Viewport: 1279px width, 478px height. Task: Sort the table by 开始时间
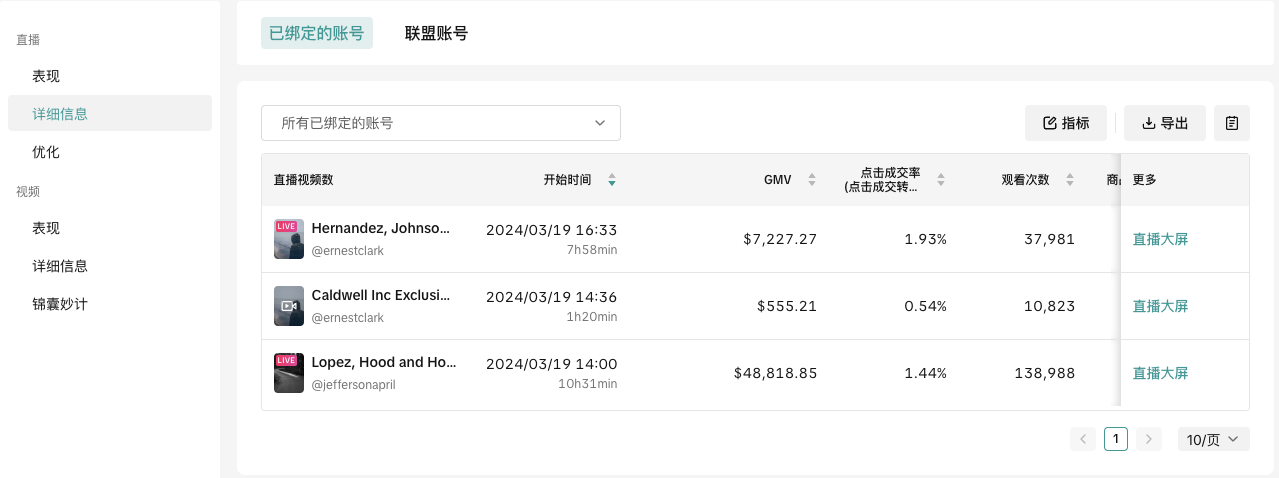612,180
